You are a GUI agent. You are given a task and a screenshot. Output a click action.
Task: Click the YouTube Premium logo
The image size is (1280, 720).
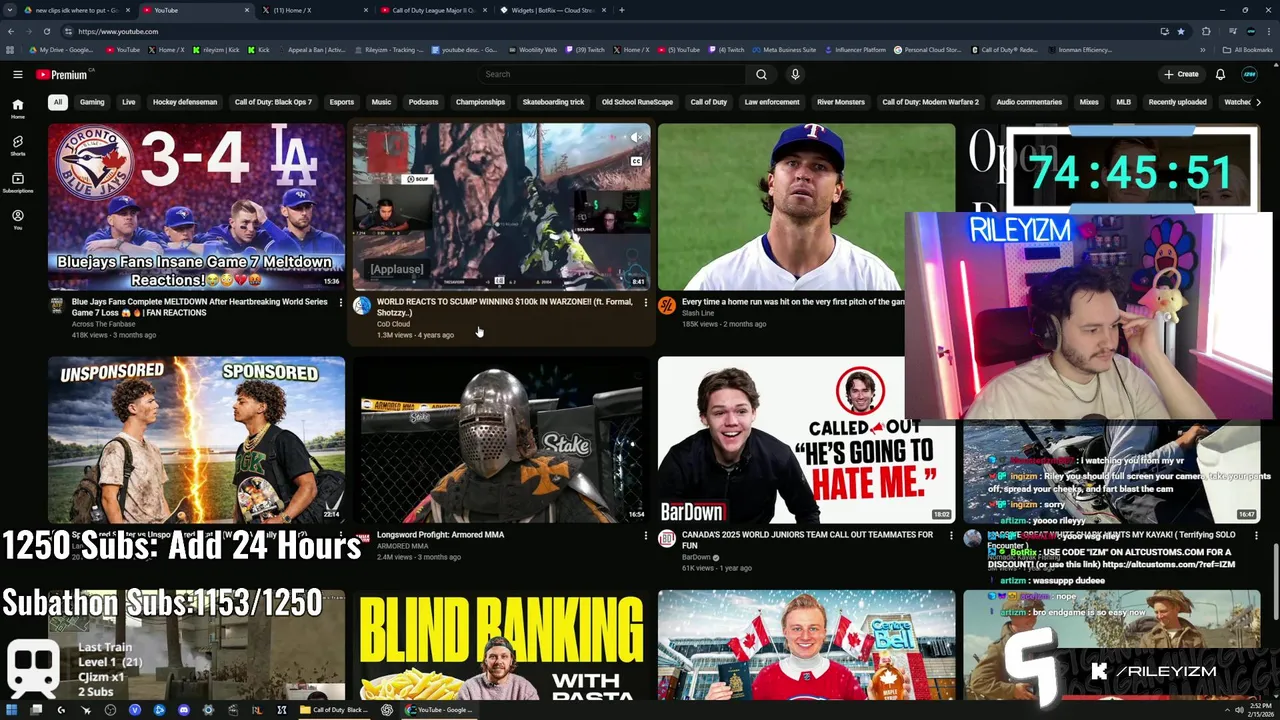(x=64, y=74)
